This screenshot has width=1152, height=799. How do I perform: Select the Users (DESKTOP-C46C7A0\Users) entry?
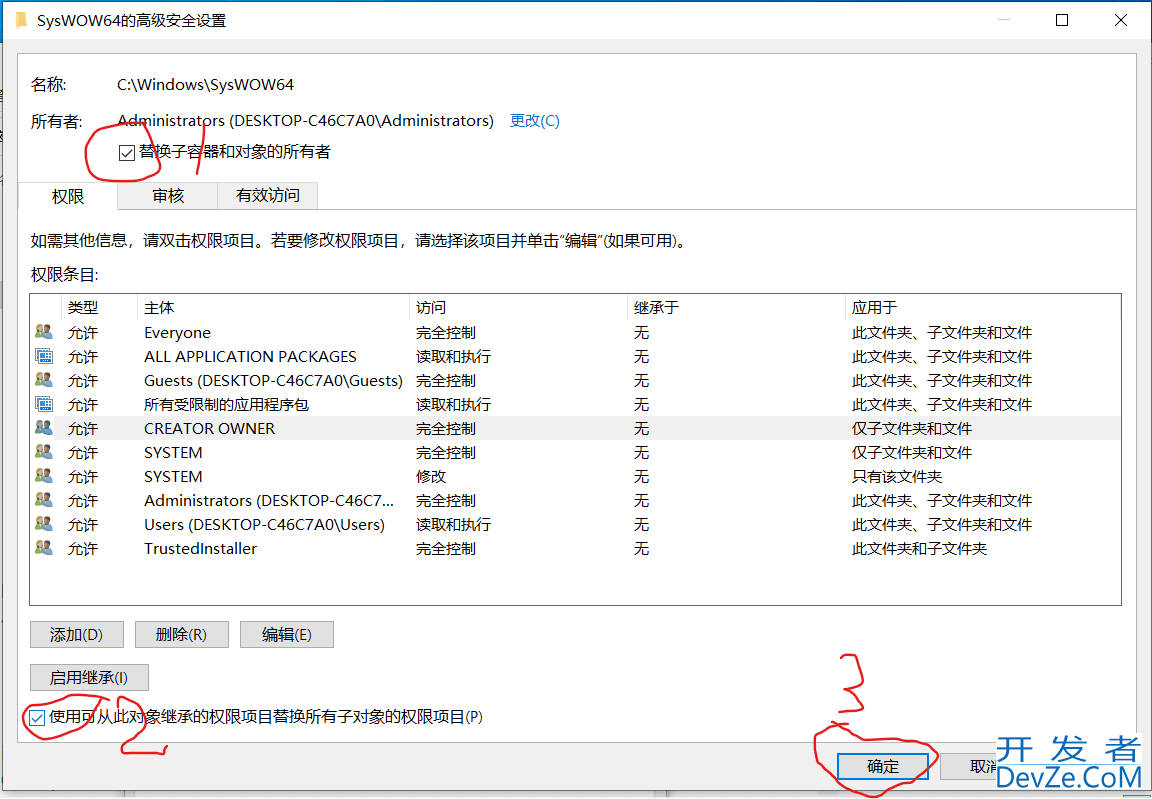click(x=575, y=524)
